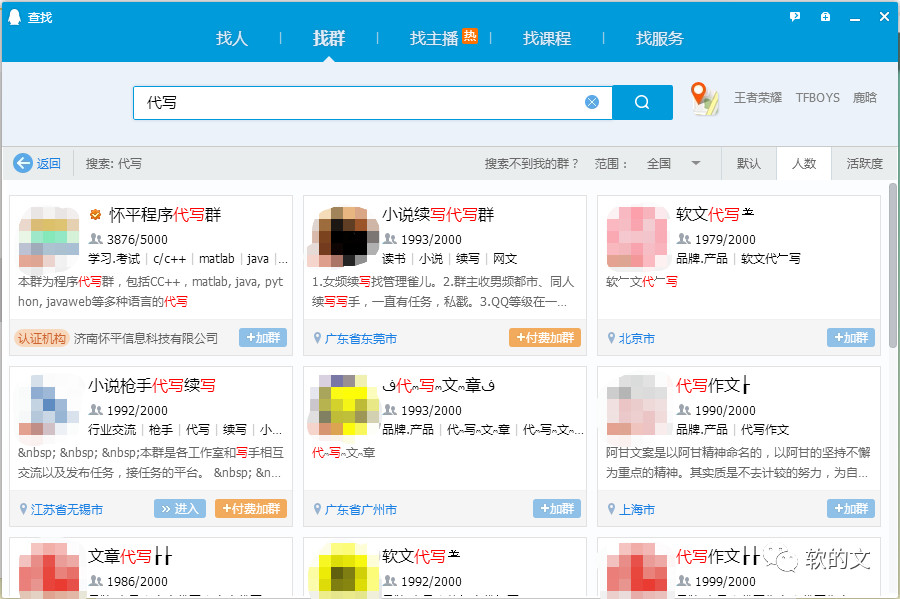This screenshot has height=599, width=900.
Task: Click location pin icon beside 上海市
Action: click(611, 509)
